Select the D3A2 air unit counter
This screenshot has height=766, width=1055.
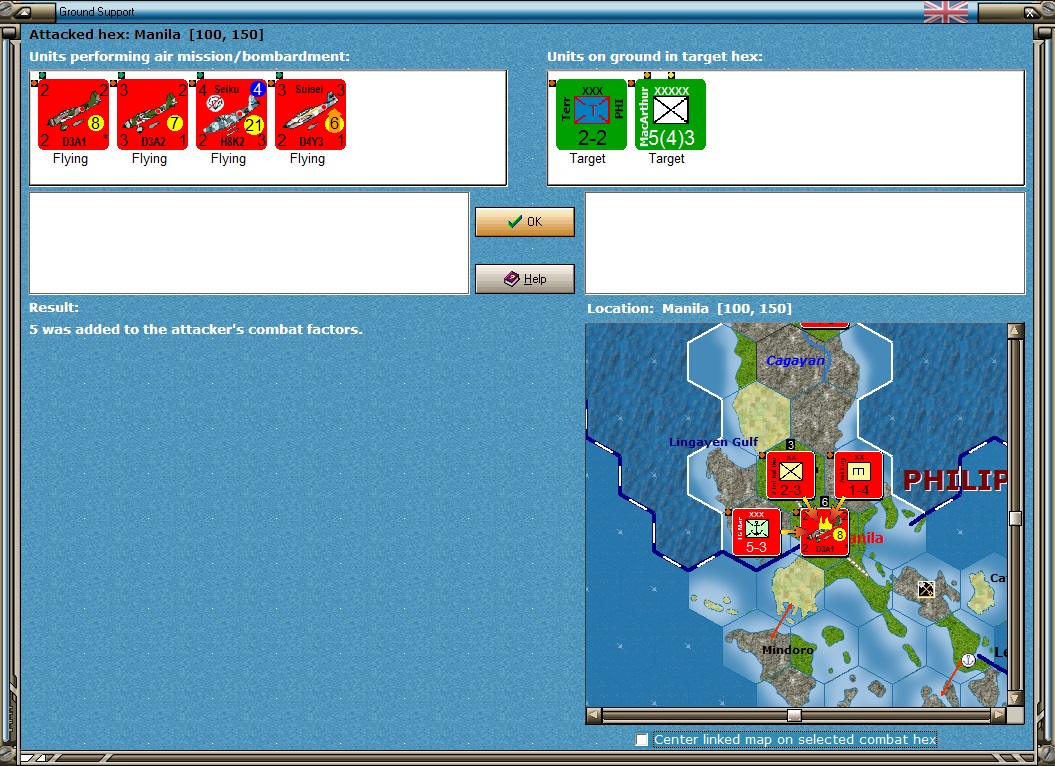click(x=152, y=114)
